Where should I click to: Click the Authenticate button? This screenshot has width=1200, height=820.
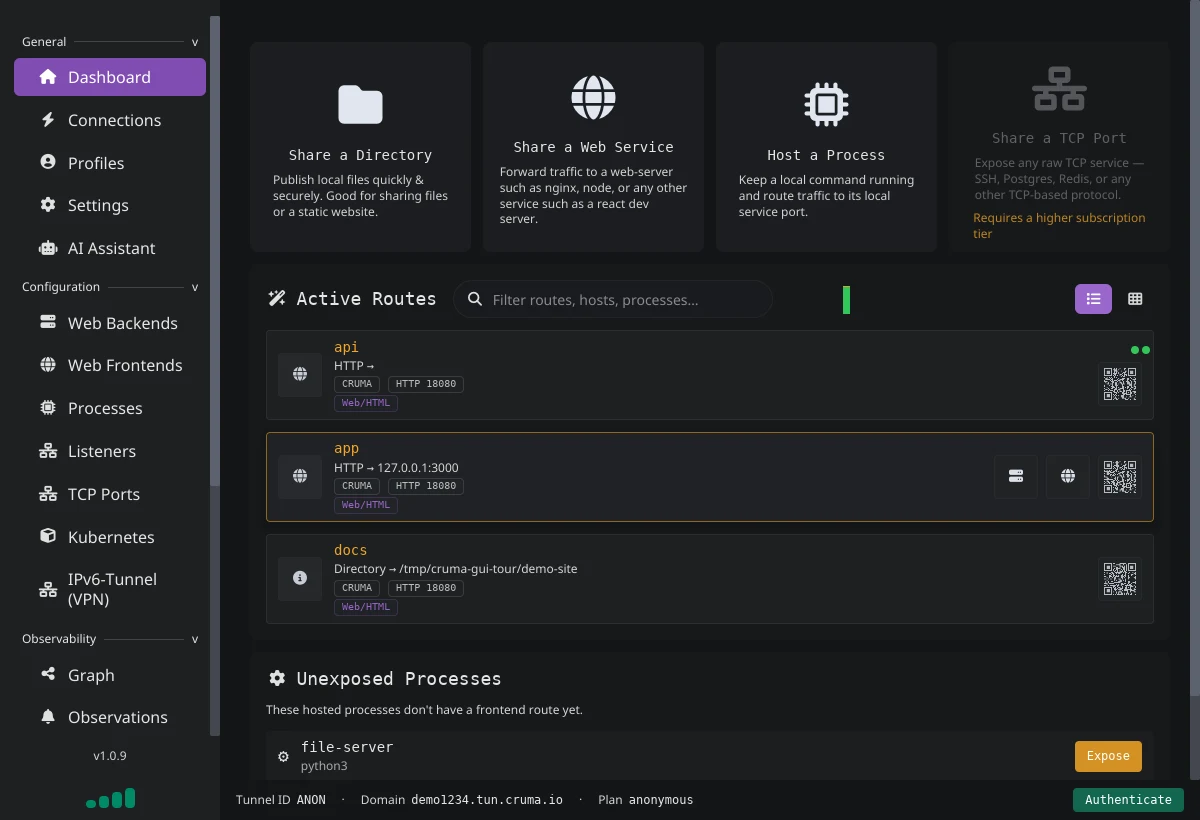point(1128,800)
